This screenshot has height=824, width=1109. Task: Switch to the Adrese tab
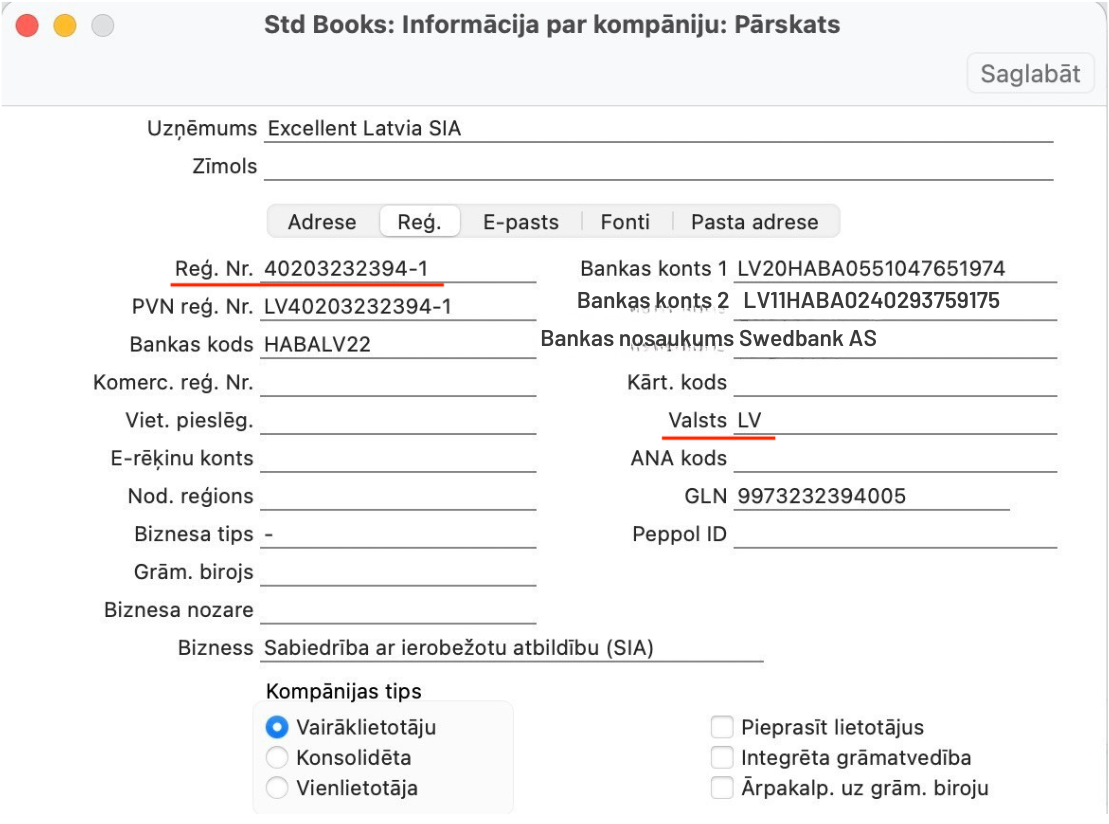pyautogui.click(x=322, y=222)
